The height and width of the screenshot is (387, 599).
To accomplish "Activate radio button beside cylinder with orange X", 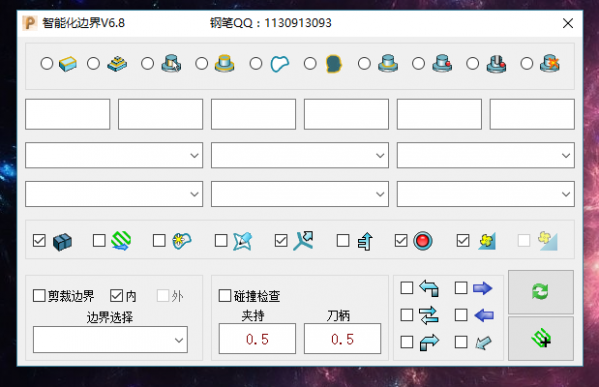I will [x=526, y=63].
